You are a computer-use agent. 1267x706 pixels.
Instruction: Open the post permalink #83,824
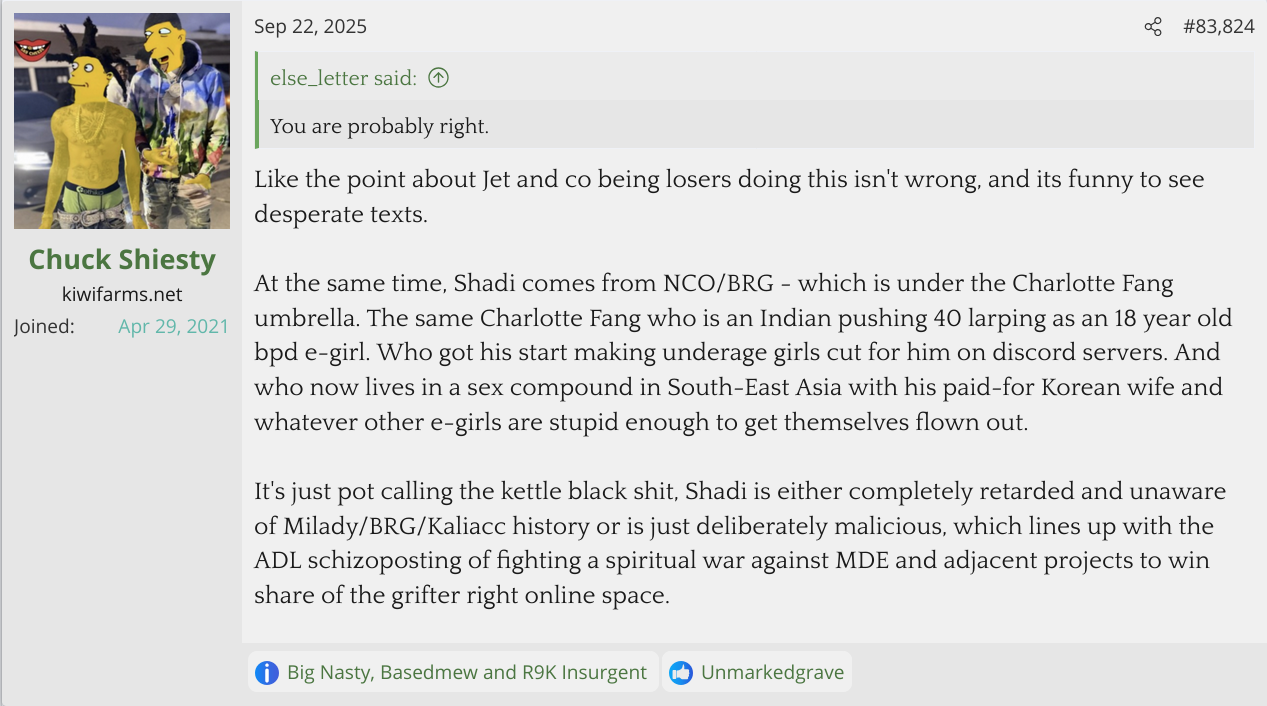point(1218,27)
